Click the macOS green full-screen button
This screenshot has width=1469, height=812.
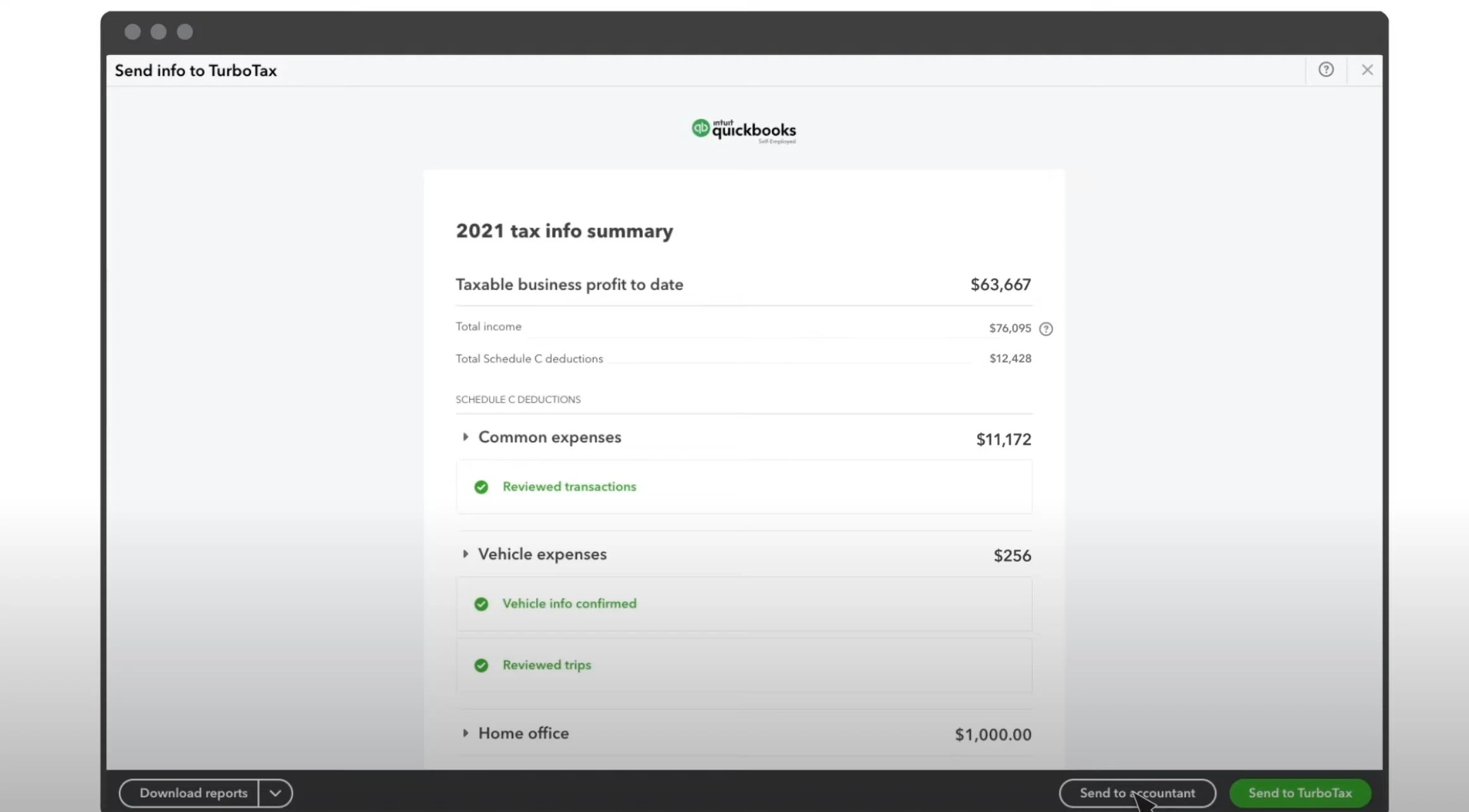click(184, 32)
